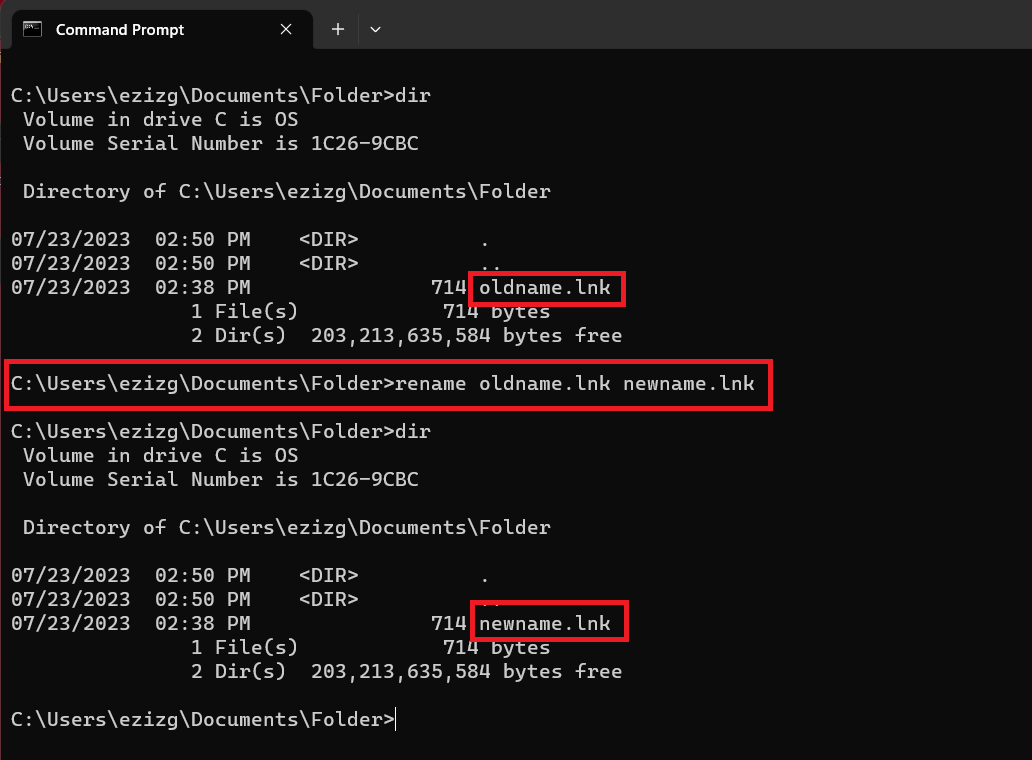Screen dimensions: 1032x760
Task: Click the first Volume Serial Number line
Action: (x=220, y=144)
